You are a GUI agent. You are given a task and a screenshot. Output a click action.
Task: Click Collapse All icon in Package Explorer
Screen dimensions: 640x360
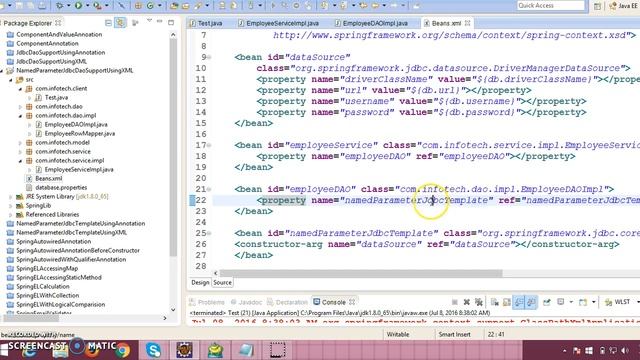[x=108, y=23]
